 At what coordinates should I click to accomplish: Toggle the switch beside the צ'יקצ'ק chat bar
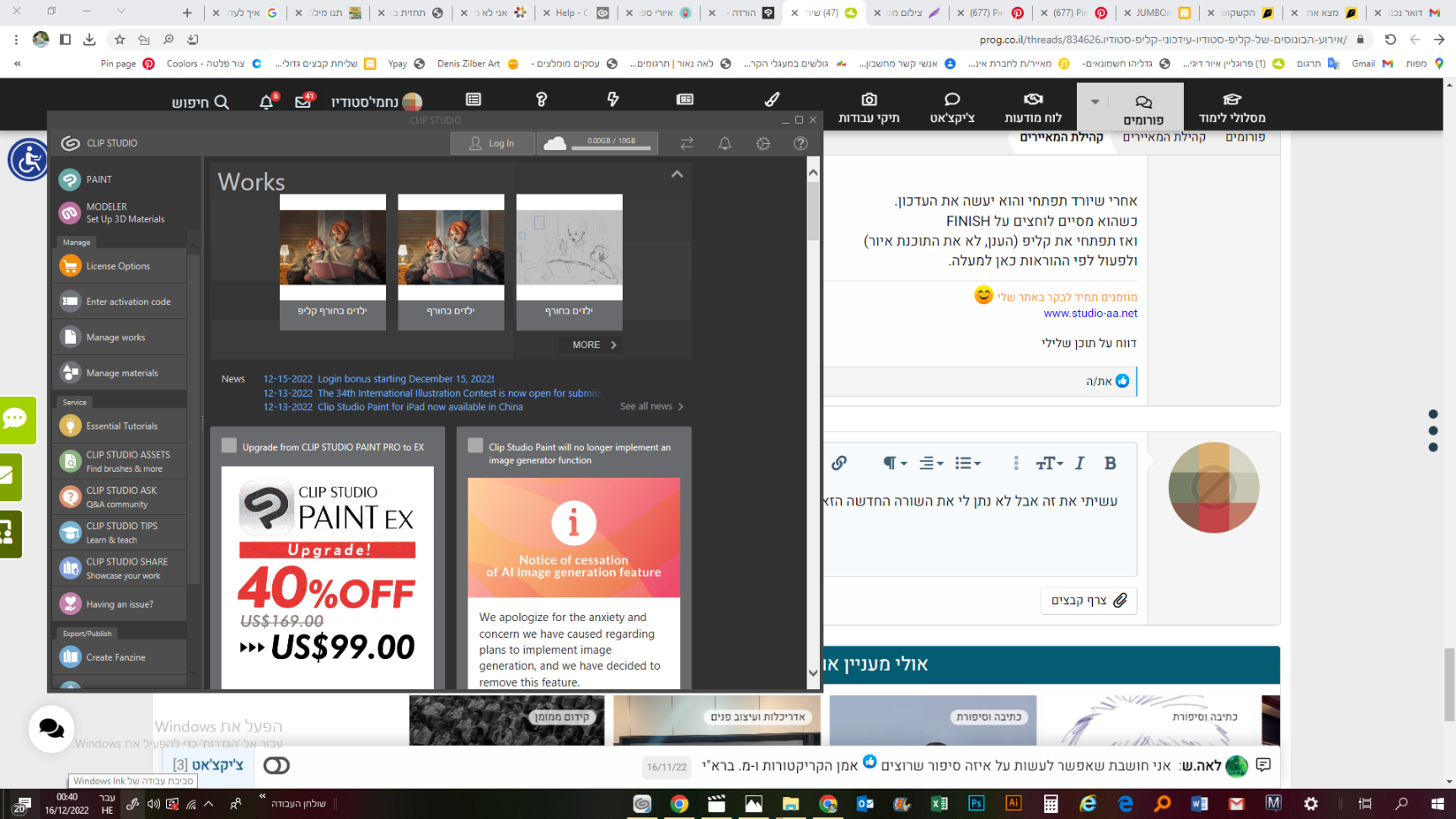coord(276,765)
